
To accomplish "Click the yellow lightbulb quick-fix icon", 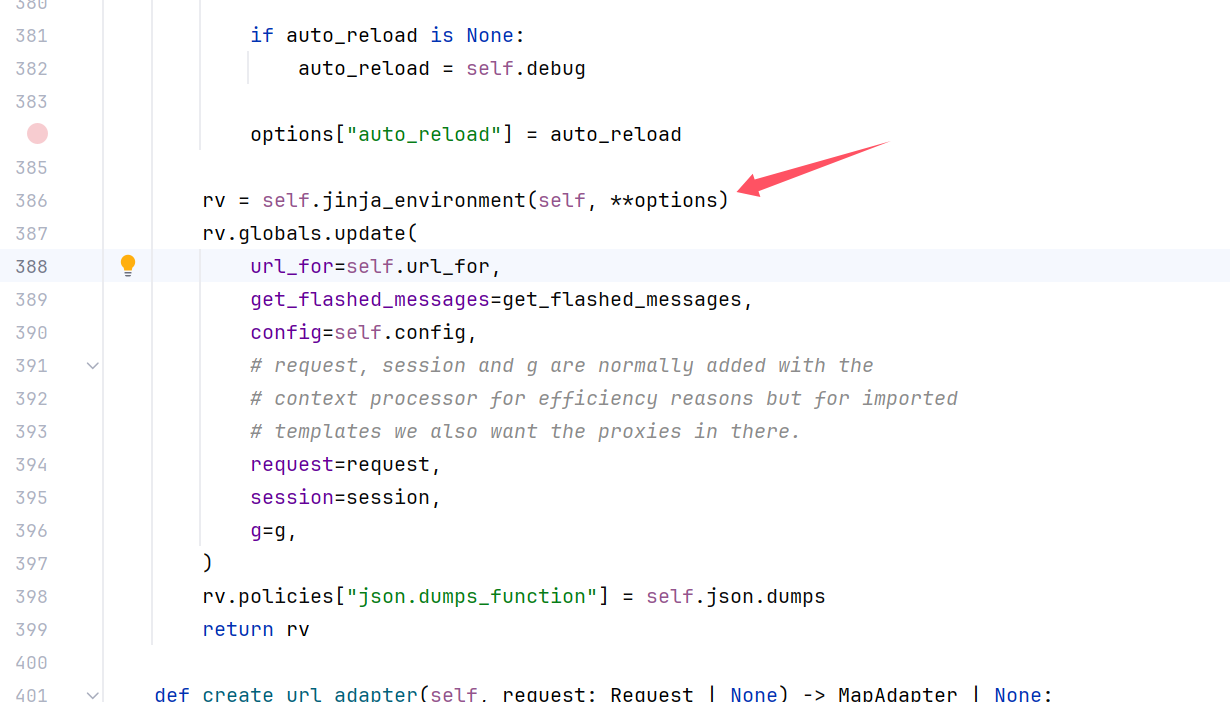I will point(128,265).
